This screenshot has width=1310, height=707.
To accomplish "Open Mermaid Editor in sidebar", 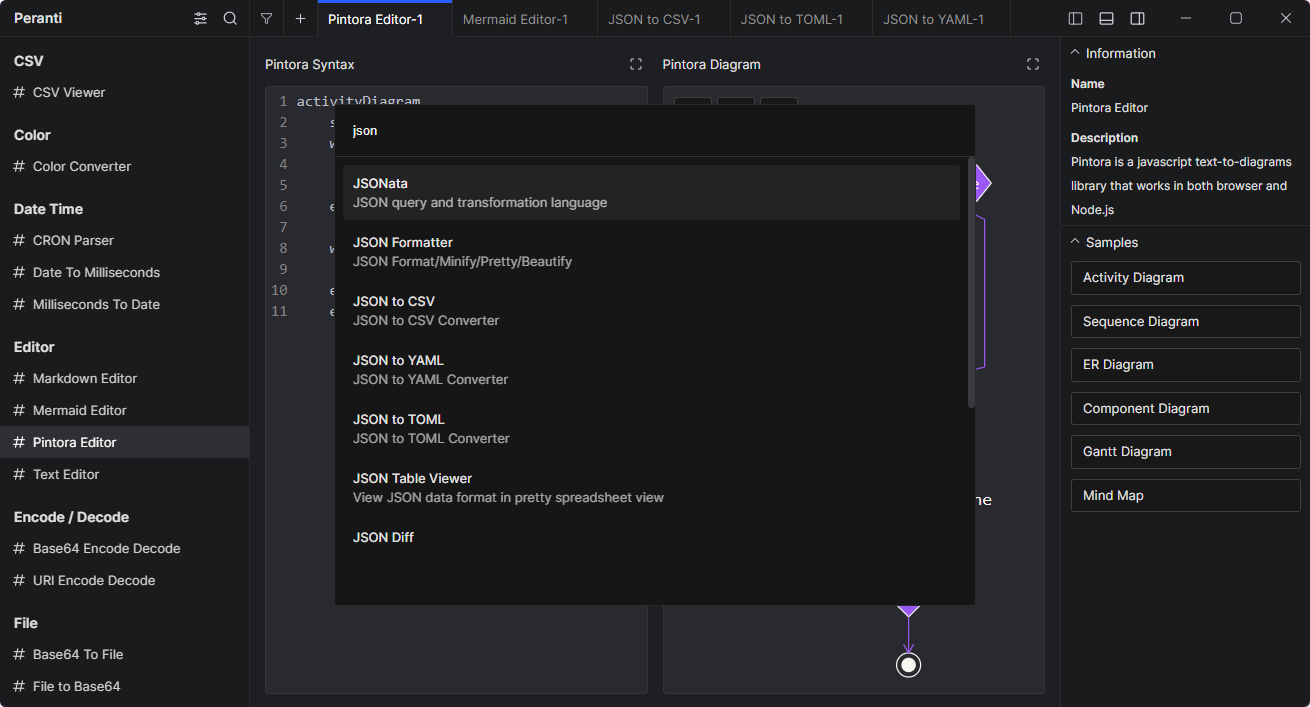I will coord(124,410).
